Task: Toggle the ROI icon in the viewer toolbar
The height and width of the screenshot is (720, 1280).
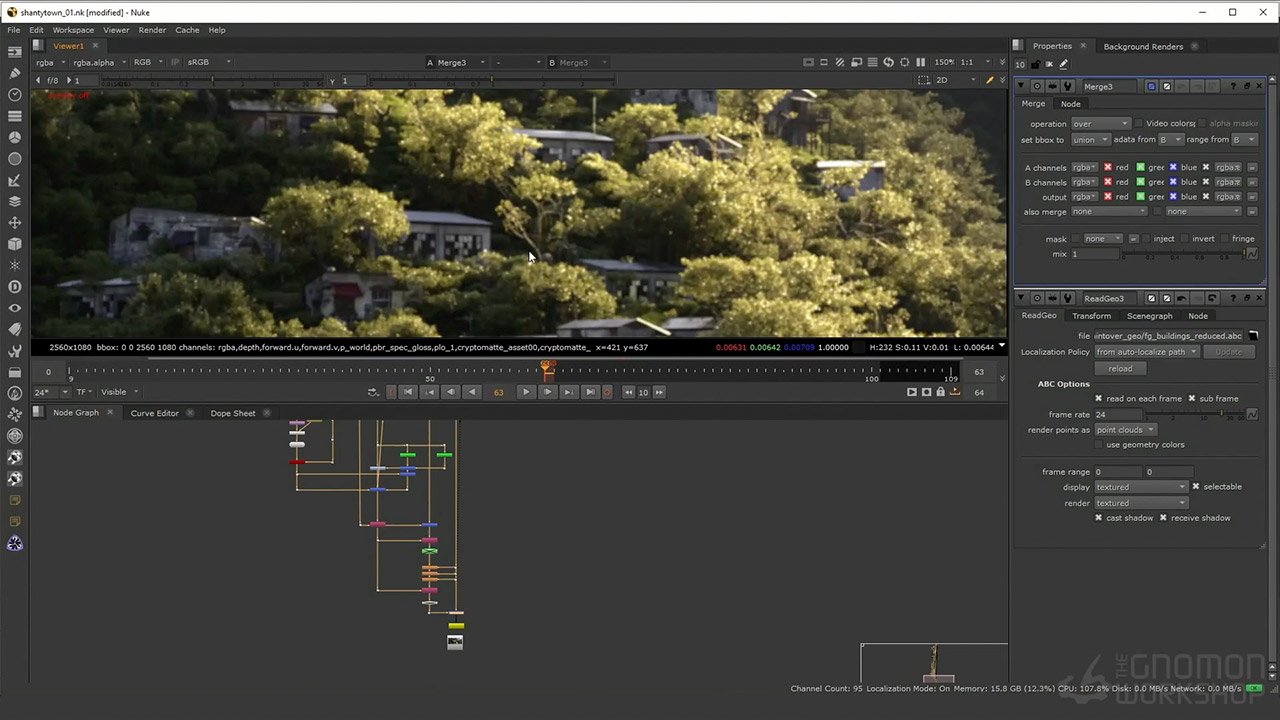Action: click(824, 62)
